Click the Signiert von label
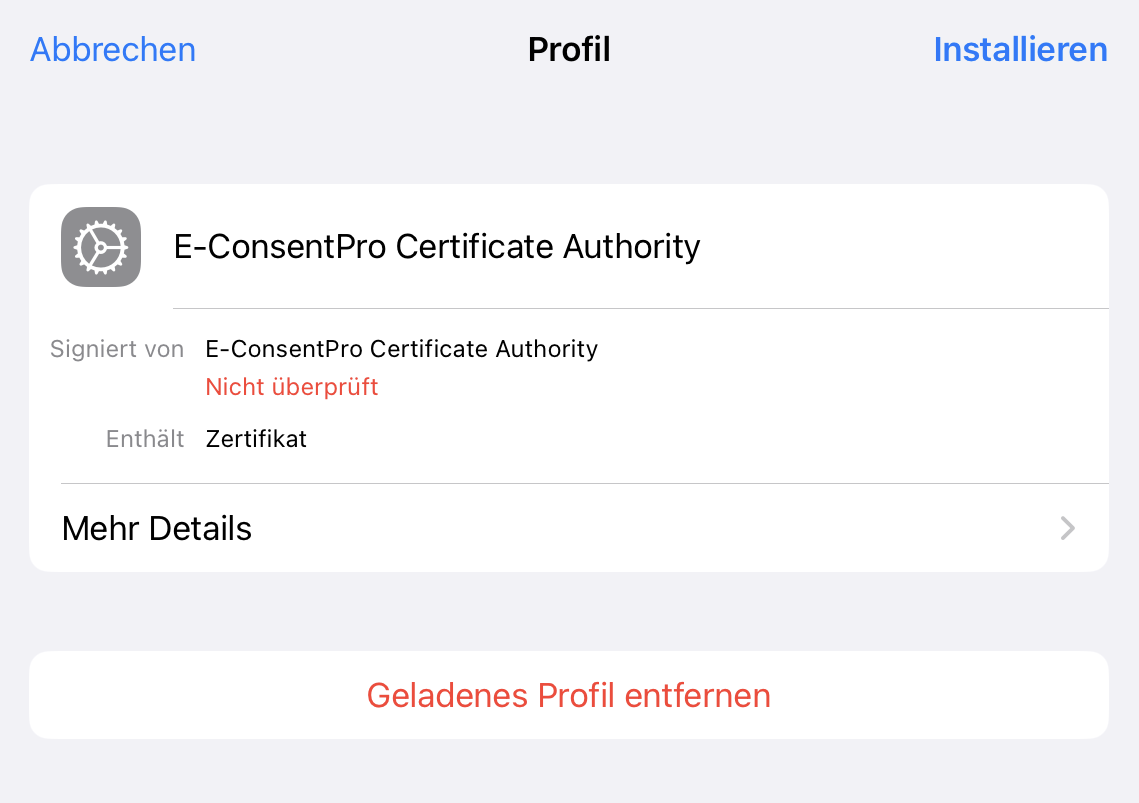The height and width of the screenshot is (803, 1139). pyautogui.click(x=117, y=349)
